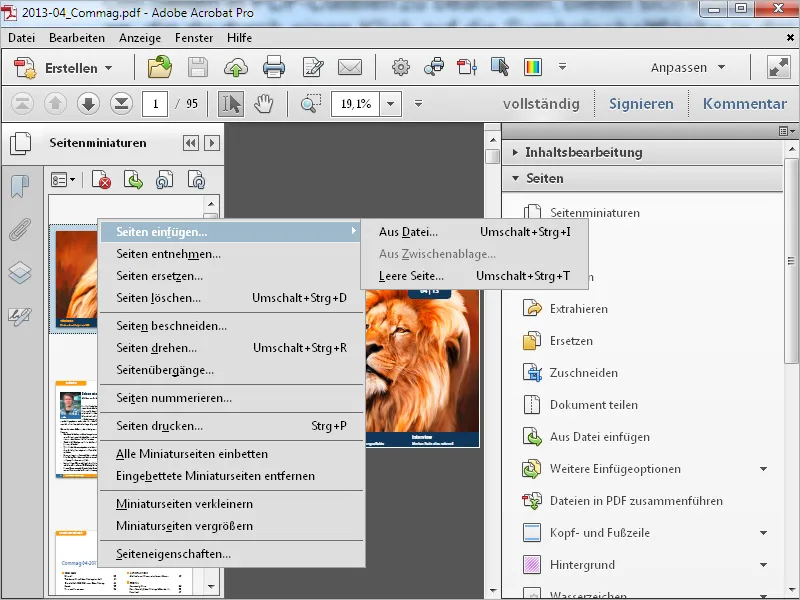Click the rainbow color icon in toolbar
This screenshot has width=800, height=600.
click(x=533, y=67)
